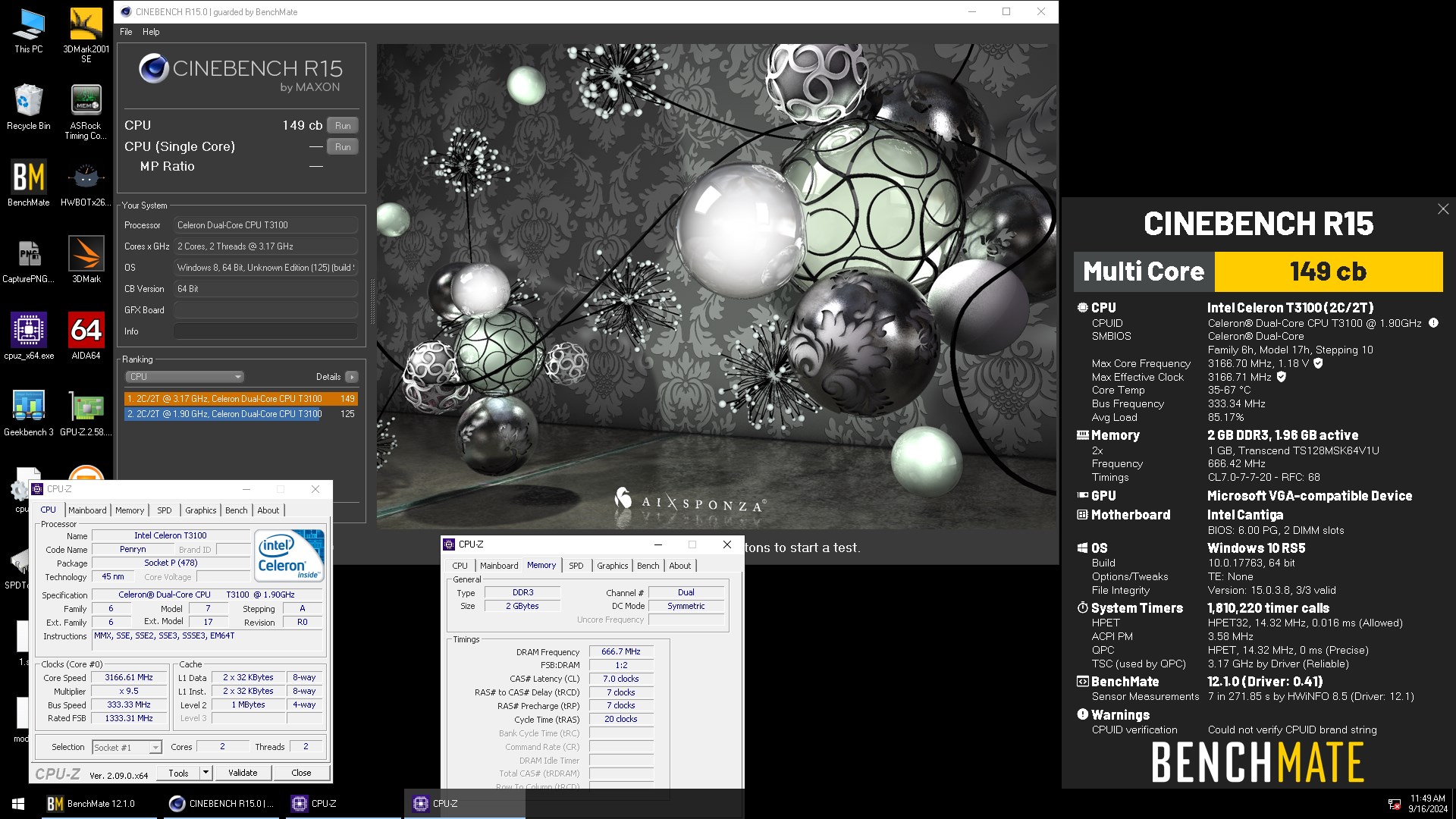The height and width of the screenshot is (819, 1456).
Task: Click the Max Core Frequency verified shield icon
Action: pos(1318,363)
